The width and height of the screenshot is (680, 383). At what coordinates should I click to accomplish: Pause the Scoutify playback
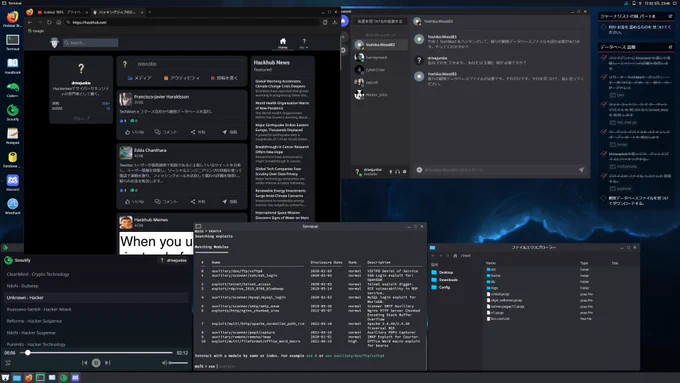[96, 363]
